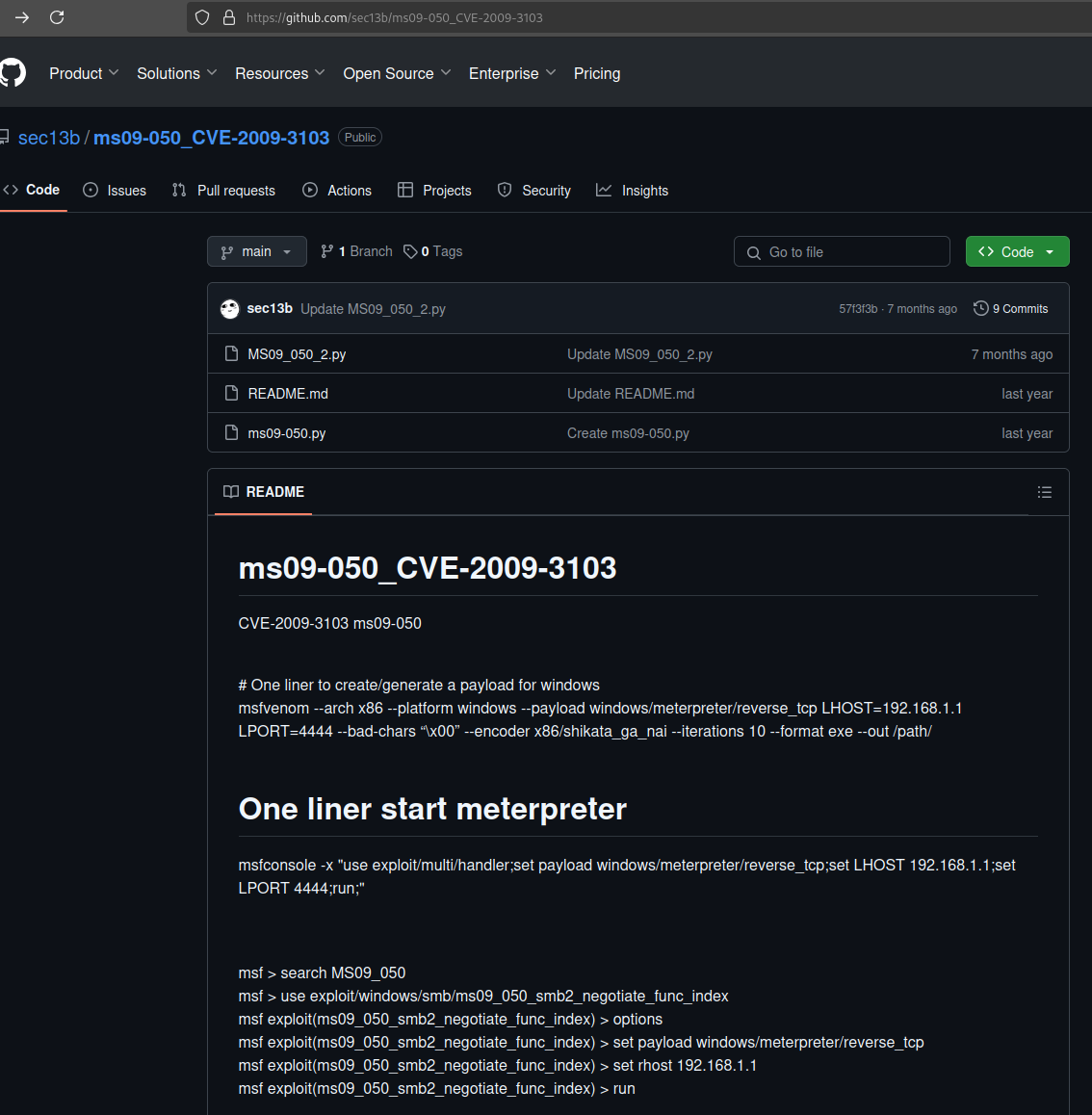Open the Actions tab
Screen dimensions: 1092x1115
pyautogui.click(x=337, y=191)
